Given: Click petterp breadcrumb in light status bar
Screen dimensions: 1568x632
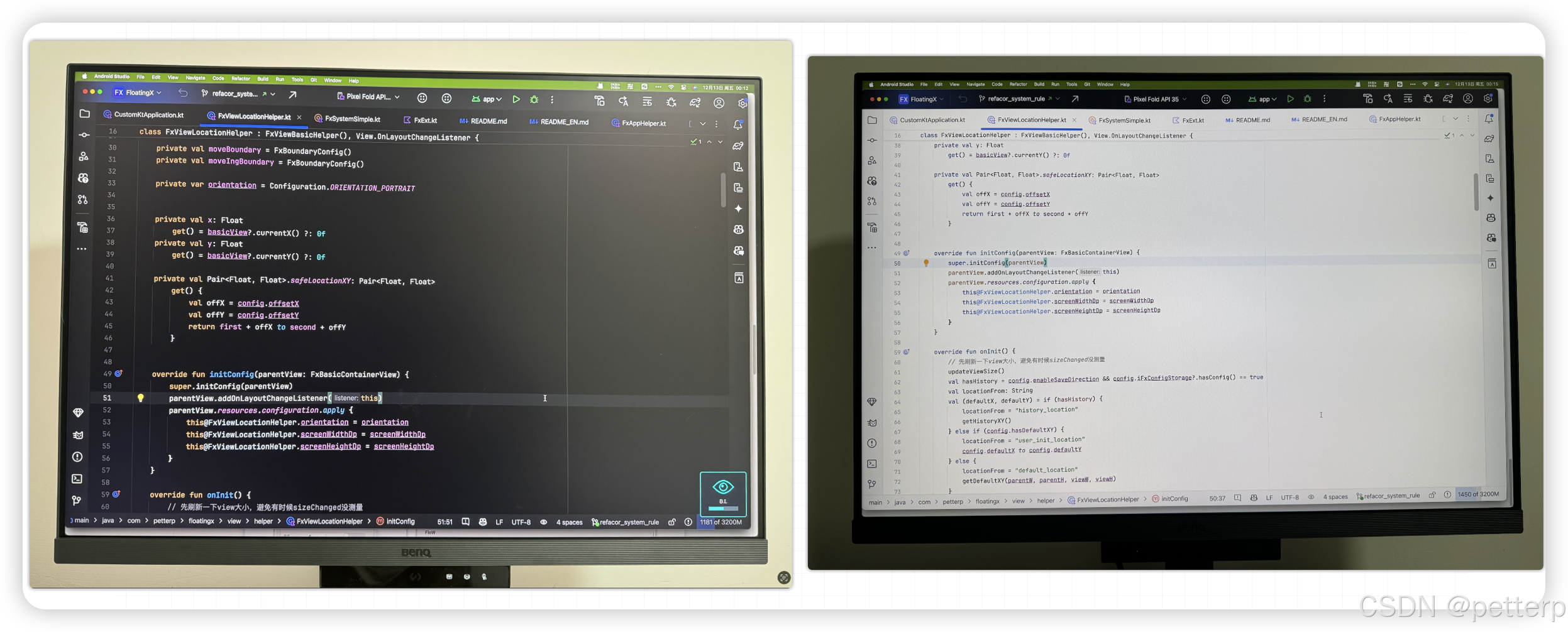Looking at the screenshot, I should point(952,501).
